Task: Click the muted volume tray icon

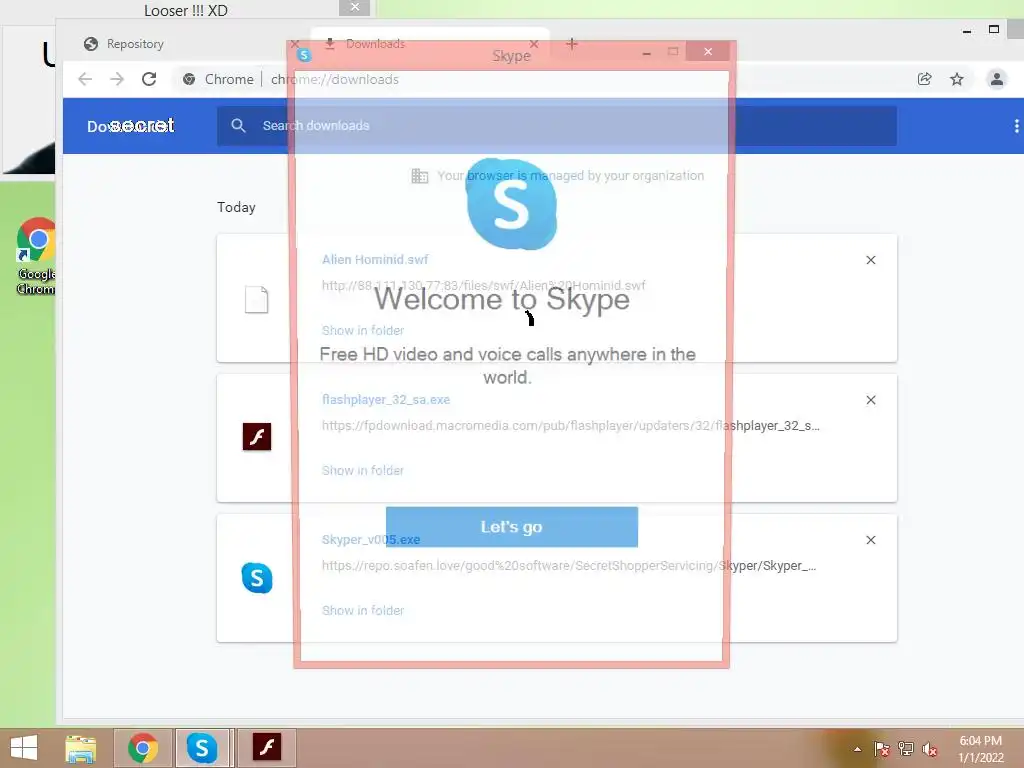Action: (x=930, y=749)
